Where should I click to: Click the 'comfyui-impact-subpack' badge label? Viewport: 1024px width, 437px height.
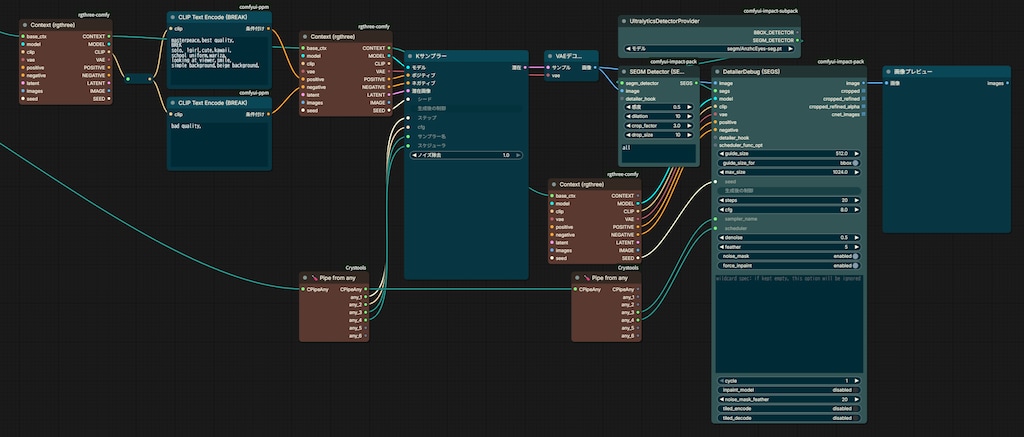click(x=771, y=11)
